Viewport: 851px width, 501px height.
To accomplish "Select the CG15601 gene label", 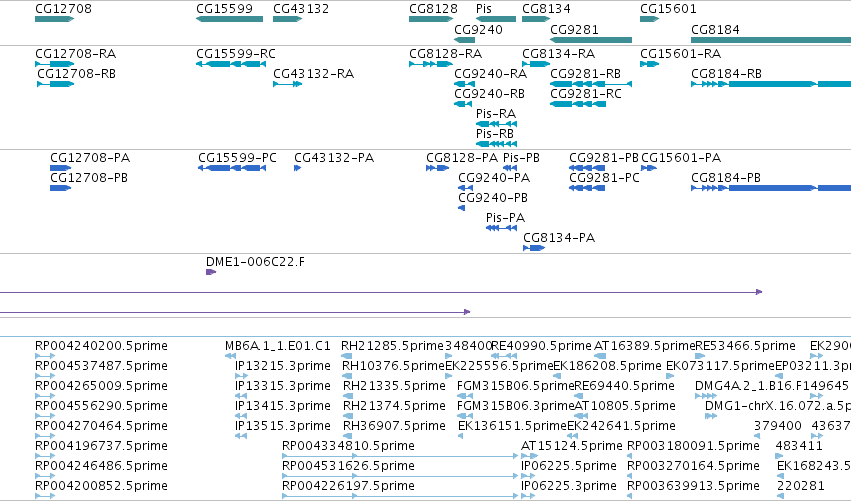I will 668,9.
